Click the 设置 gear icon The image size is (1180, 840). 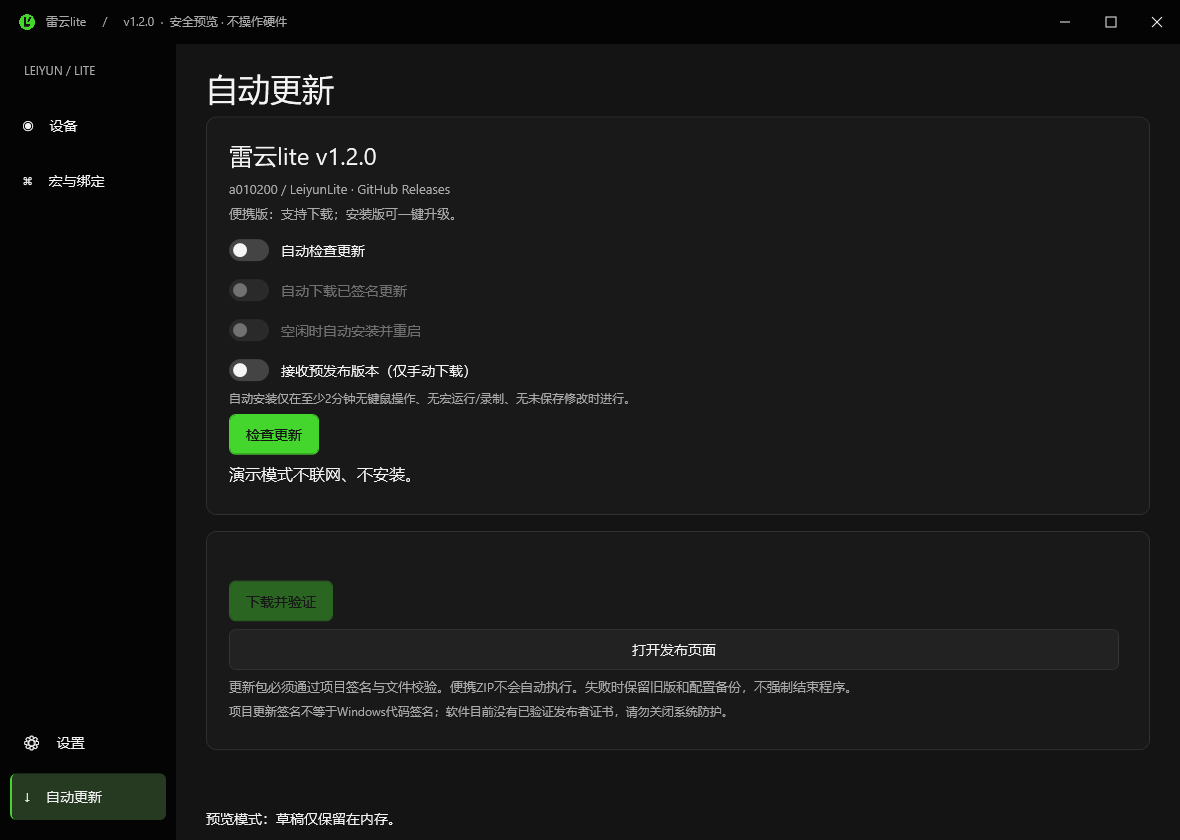coord(32,743)
